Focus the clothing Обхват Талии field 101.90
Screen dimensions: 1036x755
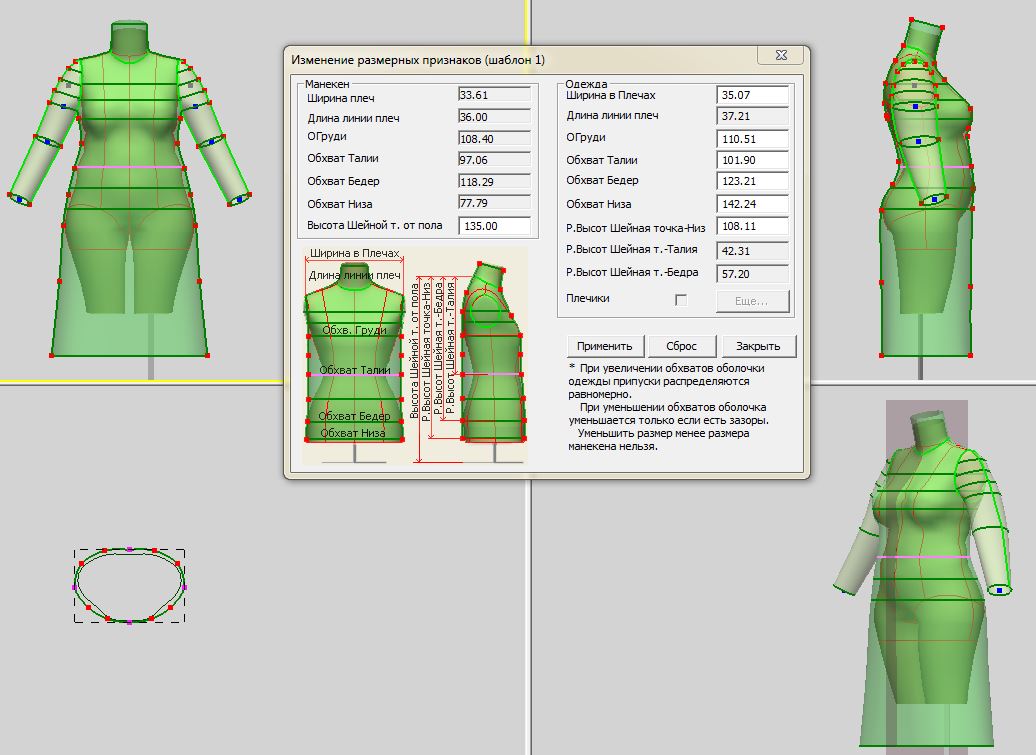point(752,161)
